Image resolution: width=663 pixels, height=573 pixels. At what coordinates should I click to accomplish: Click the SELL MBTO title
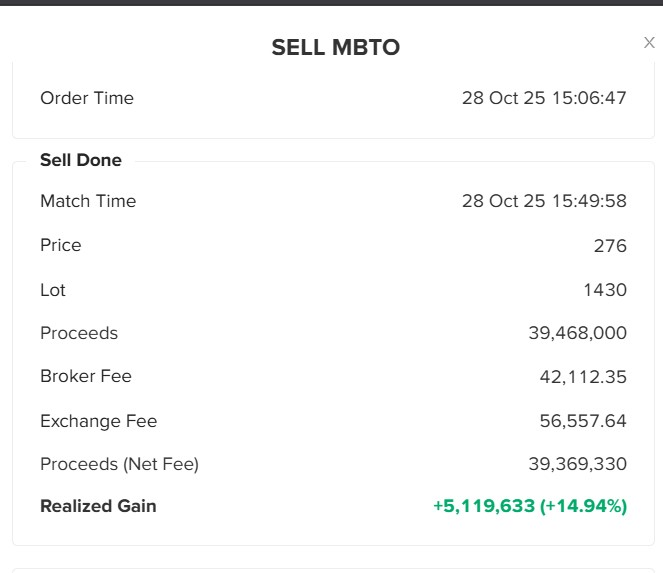pos(336,48)
